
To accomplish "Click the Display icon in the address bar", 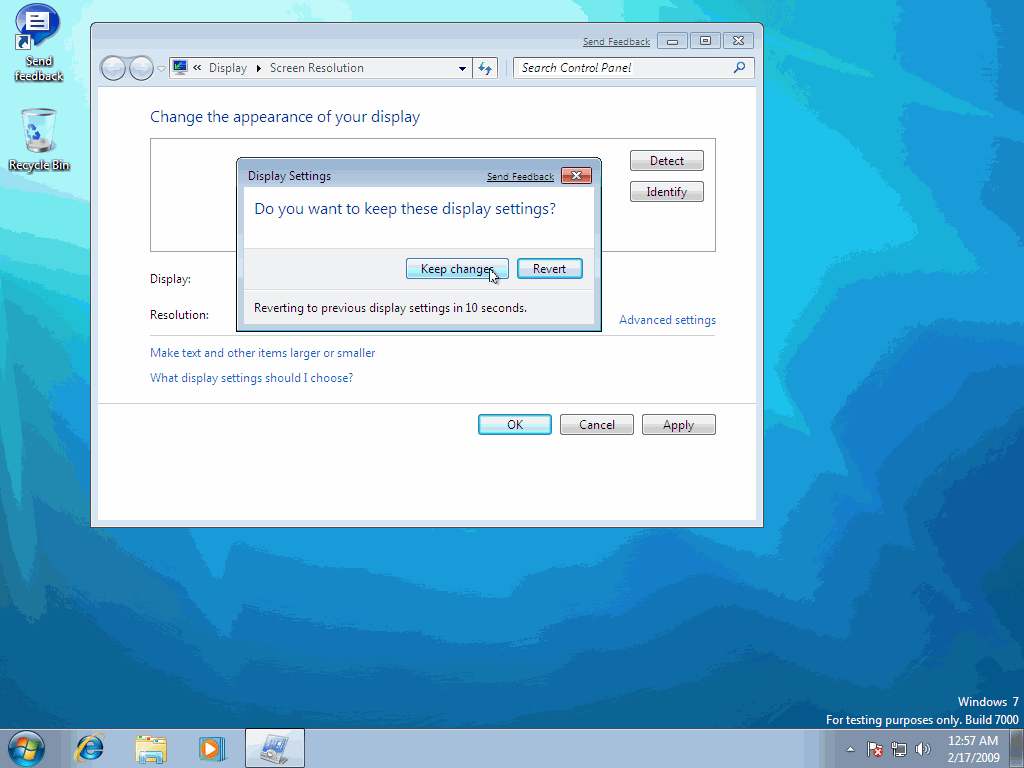I will pyautogui.click(x=180, y=67).
